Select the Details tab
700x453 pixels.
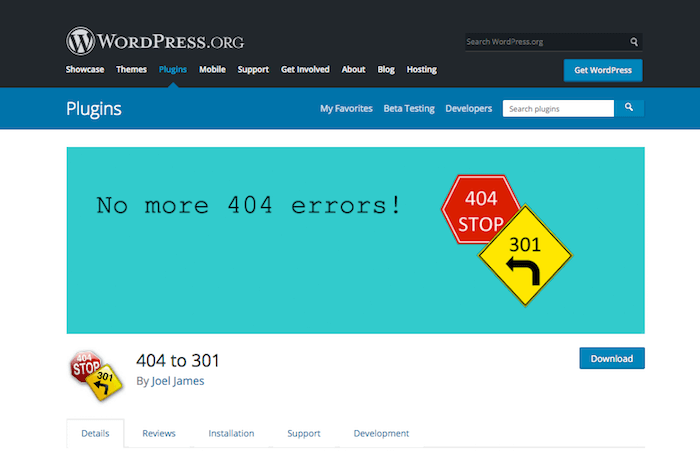[x=95, y=433]
